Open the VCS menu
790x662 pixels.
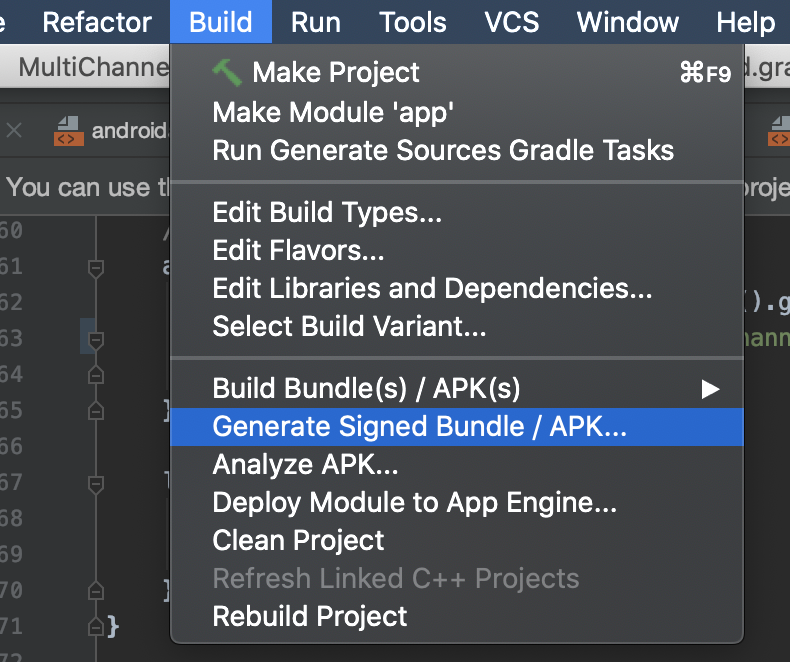click(x=511, y=22)
